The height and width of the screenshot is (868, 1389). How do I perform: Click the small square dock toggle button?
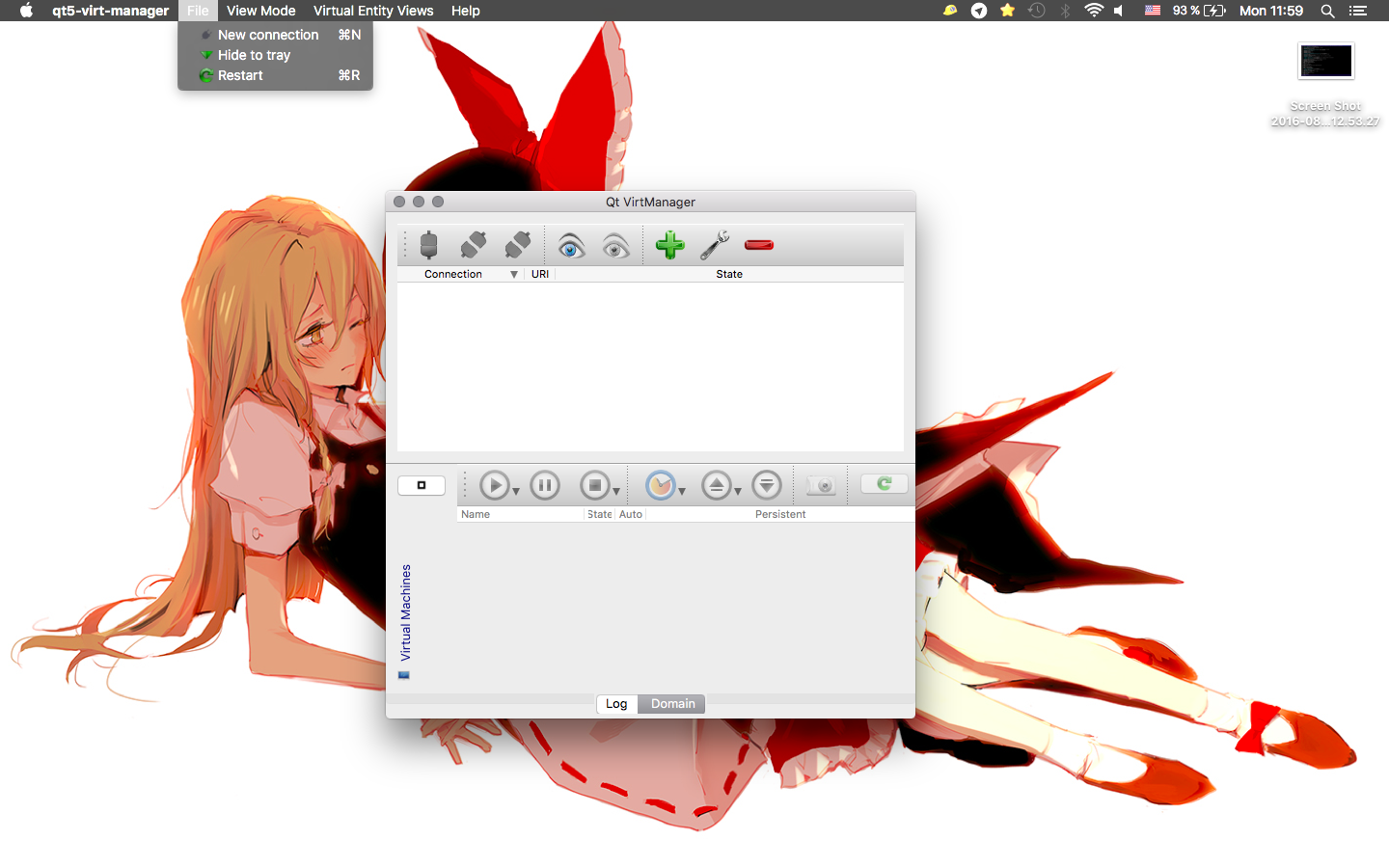tap(422, 485)
